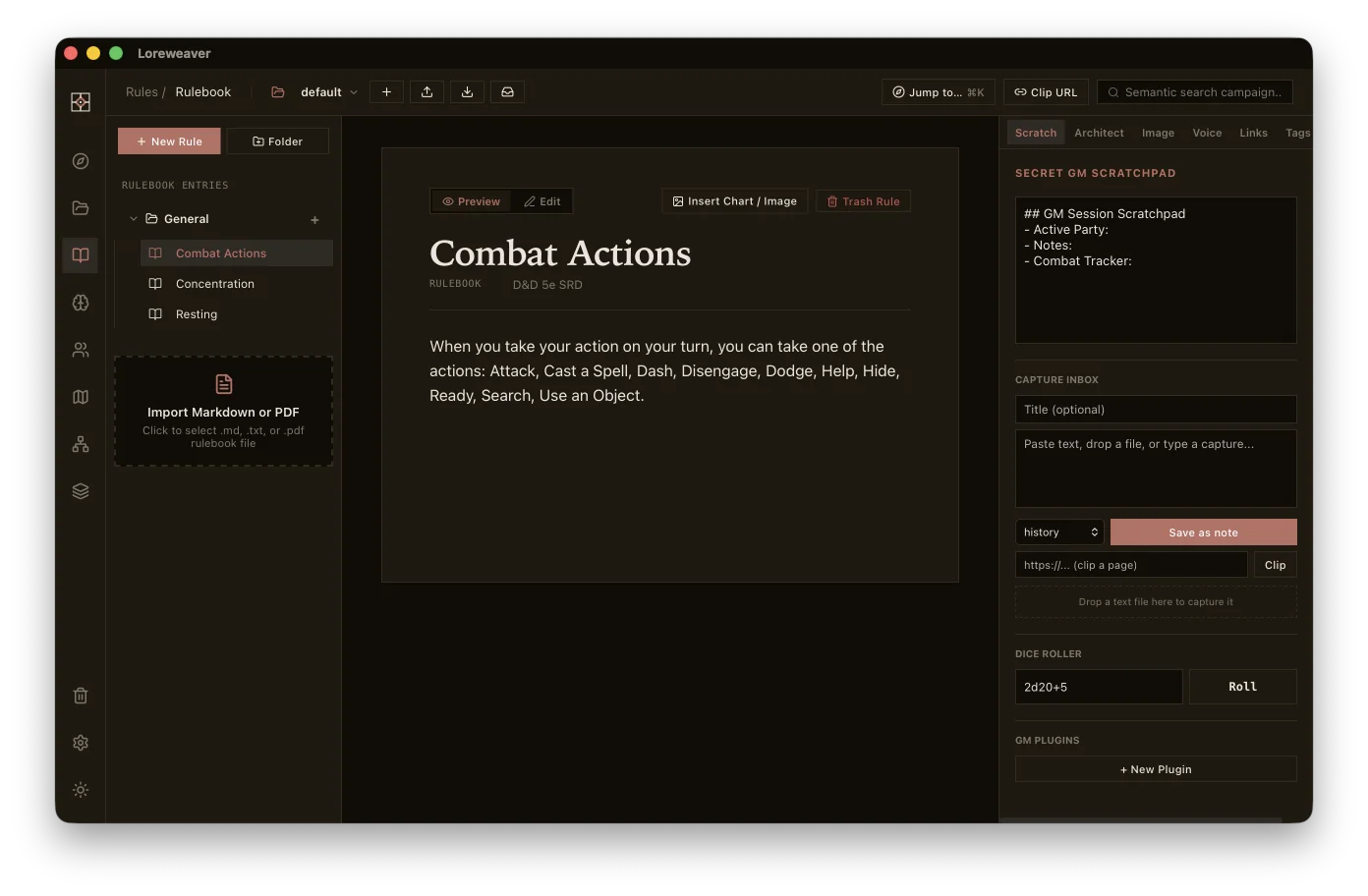Viewport: 1368px width, 896px height.
Task: Collapse the General folder chevron
Action: [134, 219]
